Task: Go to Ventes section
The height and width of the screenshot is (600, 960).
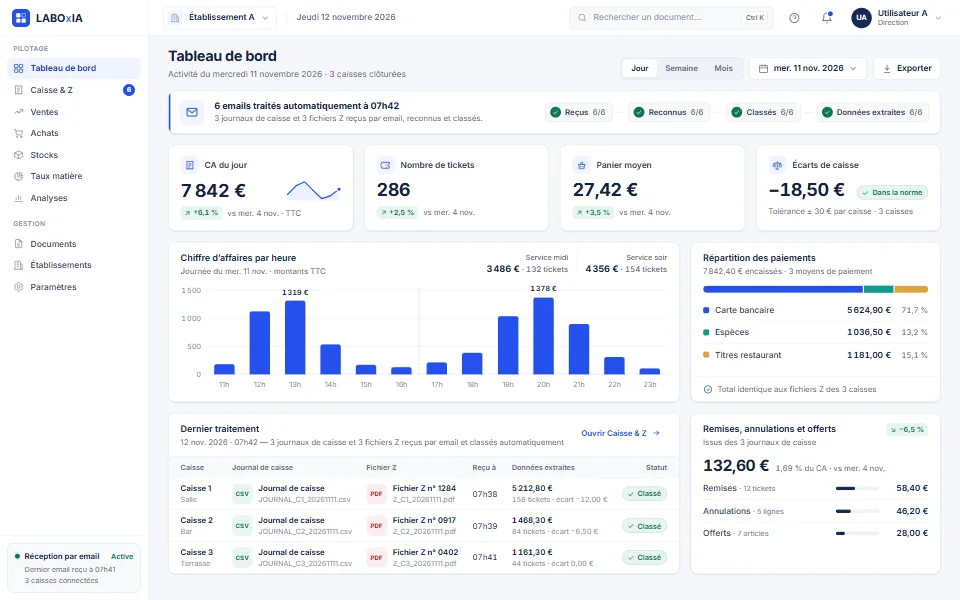Action: pos(74,112)
